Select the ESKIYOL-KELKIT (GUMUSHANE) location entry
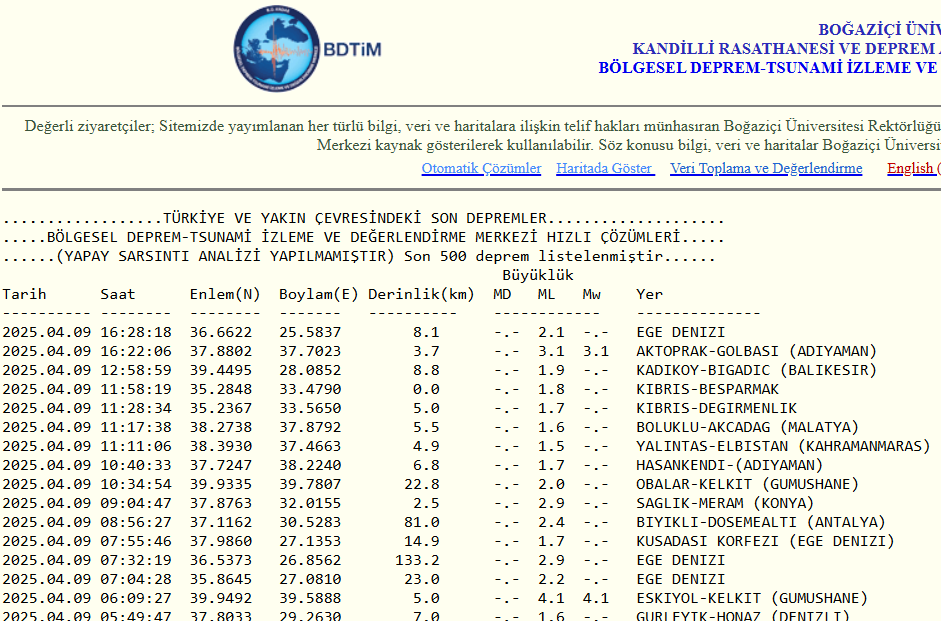 point(752,598)
